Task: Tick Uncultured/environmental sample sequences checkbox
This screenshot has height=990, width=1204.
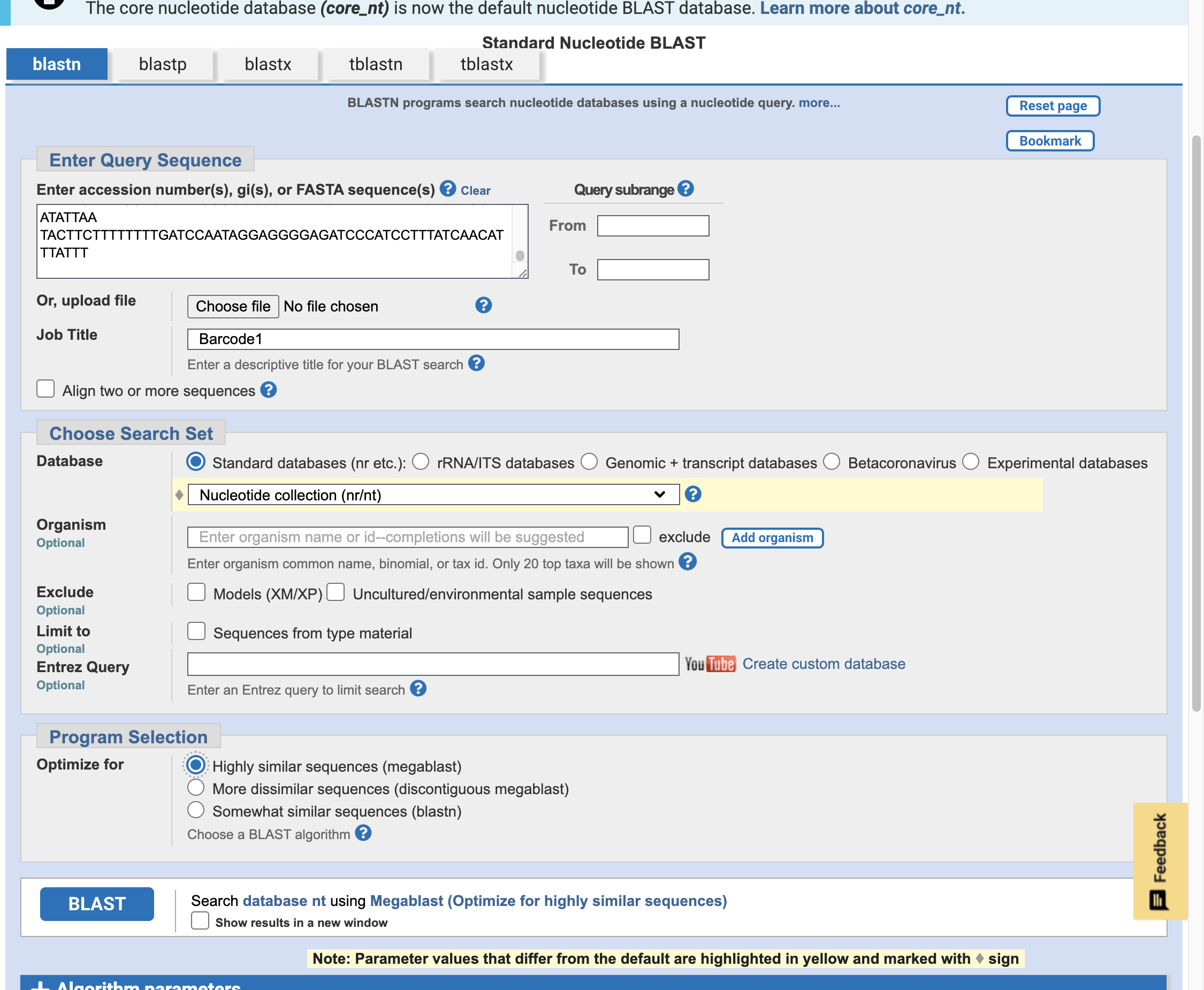Action: click(x=336, y=592)
